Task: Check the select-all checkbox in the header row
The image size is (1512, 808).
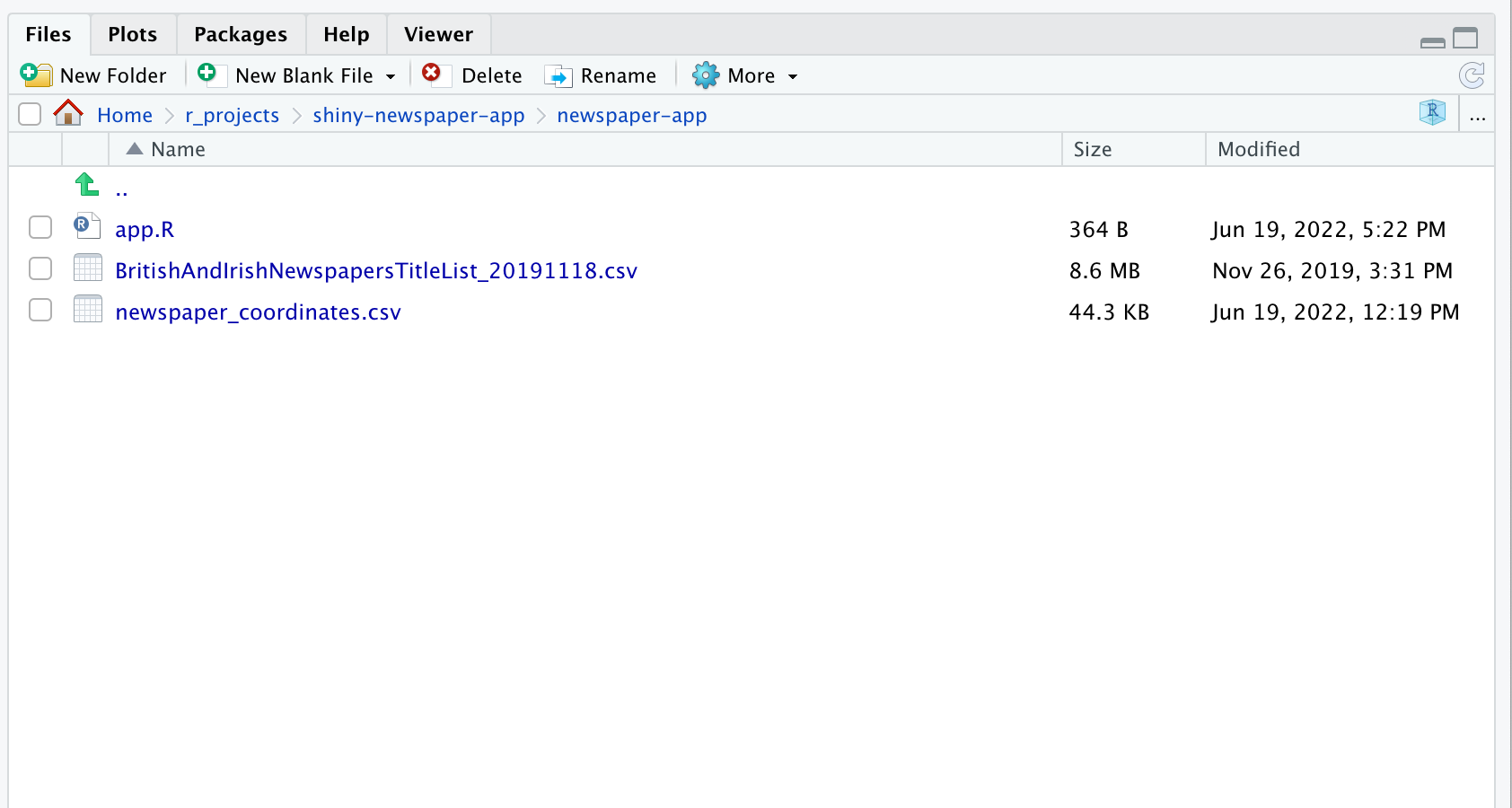Action: point(30,114)
